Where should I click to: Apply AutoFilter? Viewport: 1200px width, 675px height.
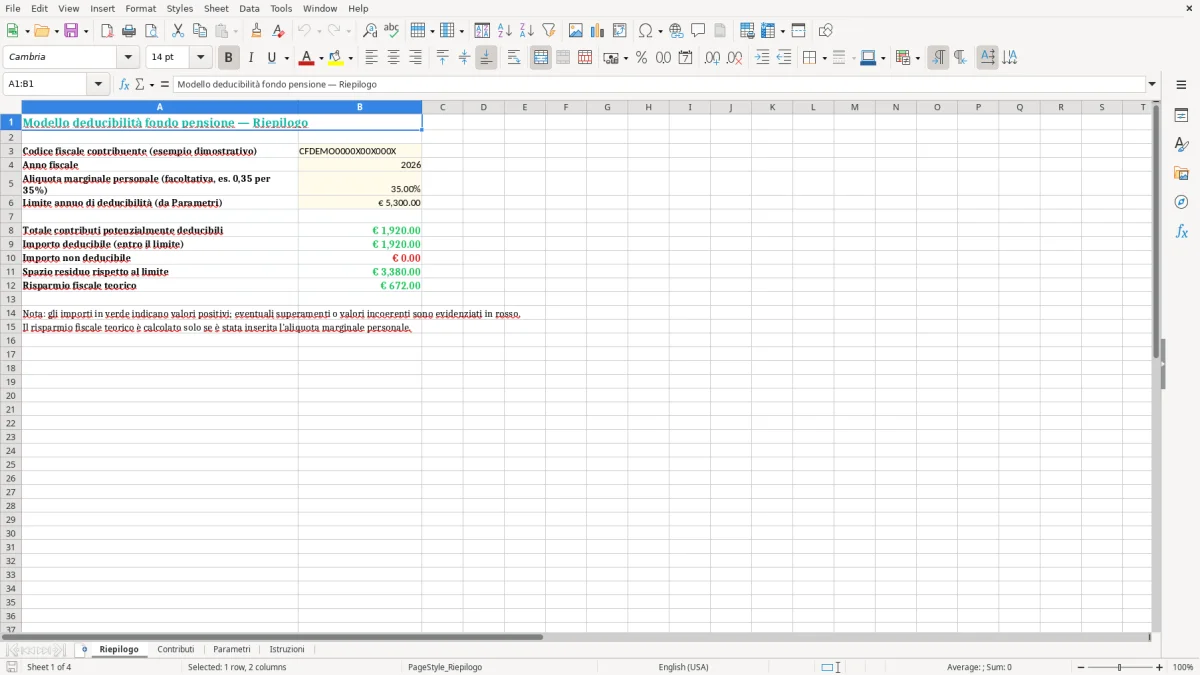[549, 31]
